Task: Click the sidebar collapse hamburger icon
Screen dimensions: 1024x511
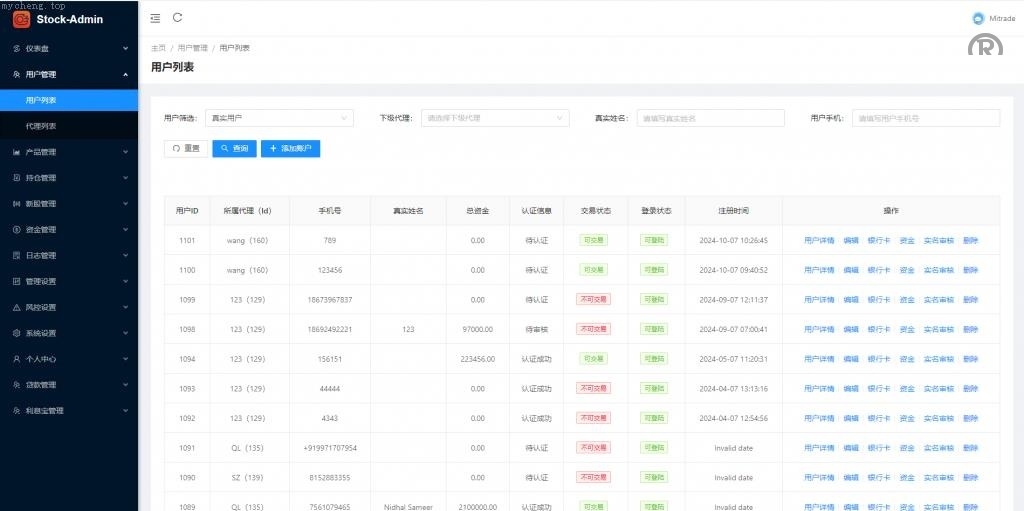Action: pos(155,18)
